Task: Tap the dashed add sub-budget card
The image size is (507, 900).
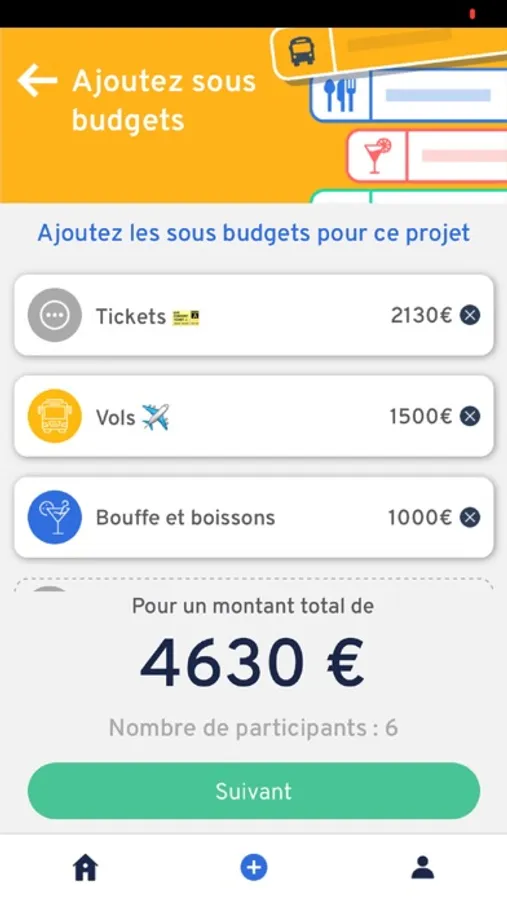Action: click(x=254, y=584)
